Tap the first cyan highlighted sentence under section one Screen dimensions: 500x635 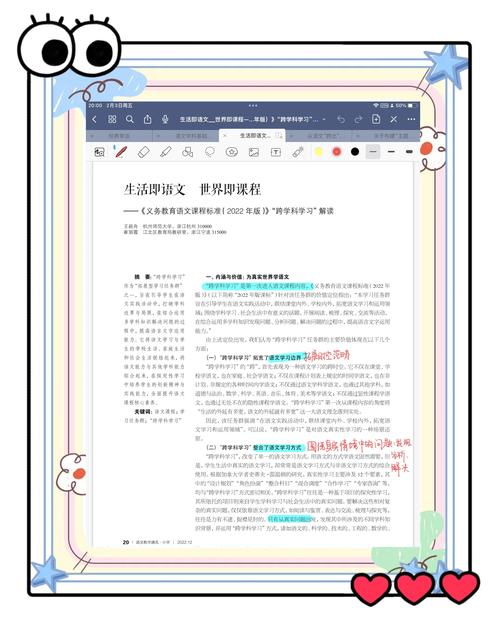pyautogui.click(x=257, y=286)
